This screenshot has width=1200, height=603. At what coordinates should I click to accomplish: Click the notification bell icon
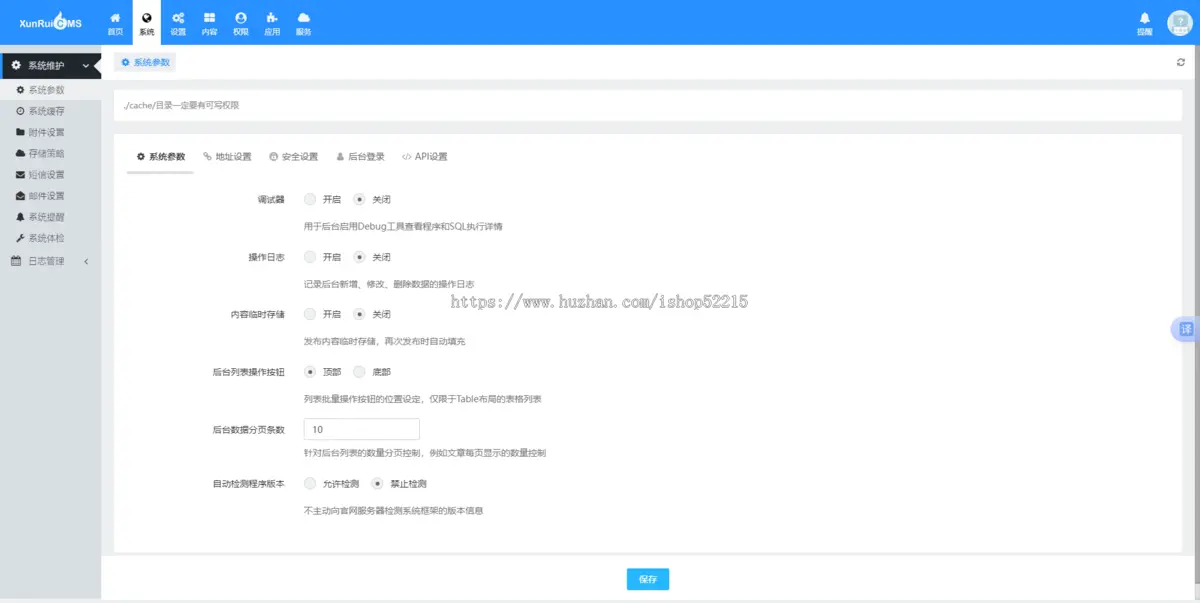[x=1144, y=16]
